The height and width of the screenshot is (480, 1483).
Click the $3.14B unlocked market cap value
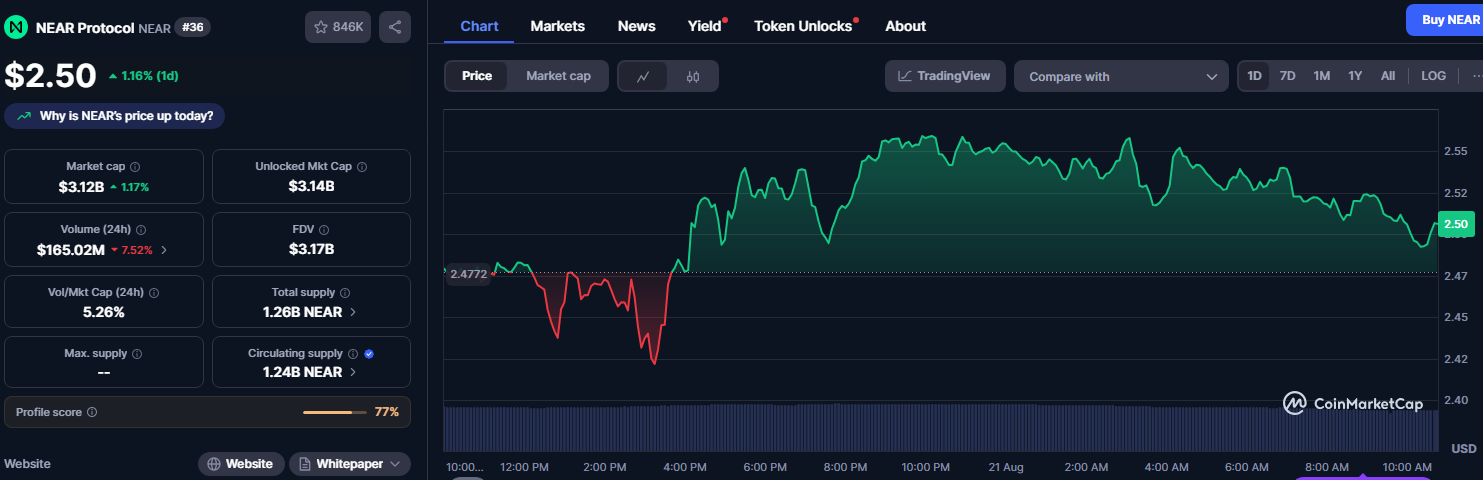tap(311, 186)
